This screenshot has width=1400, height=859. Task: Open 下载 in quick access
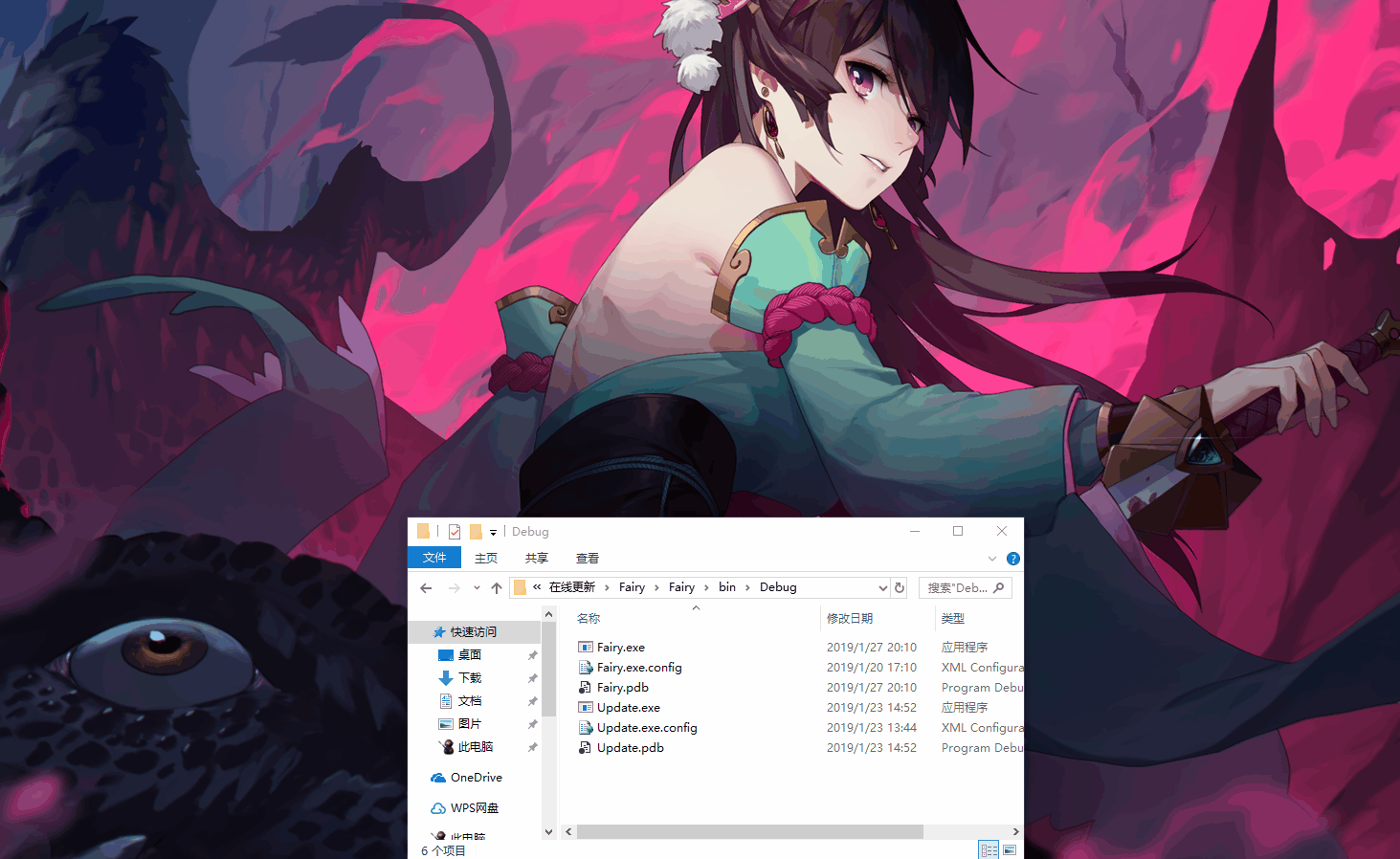[470, 678]
